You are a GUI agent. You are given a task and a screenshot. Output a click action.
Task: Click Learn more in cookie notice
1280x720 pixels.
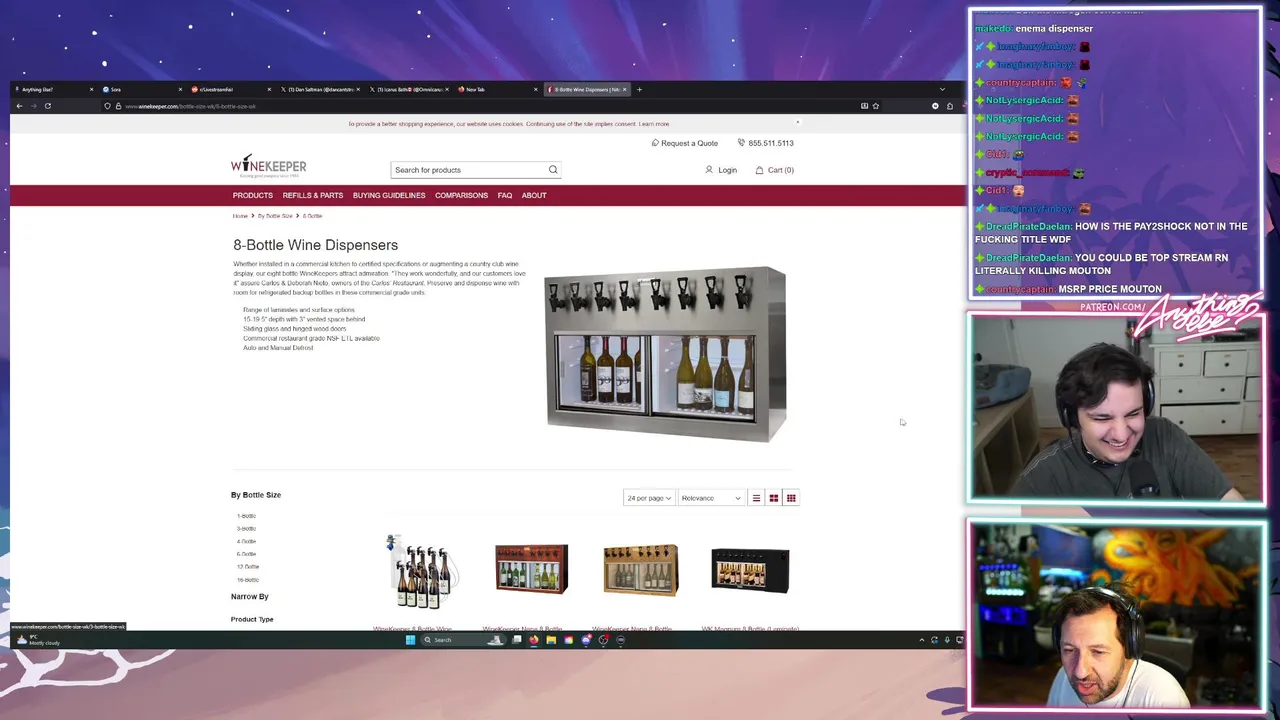[x=654, y=124]
